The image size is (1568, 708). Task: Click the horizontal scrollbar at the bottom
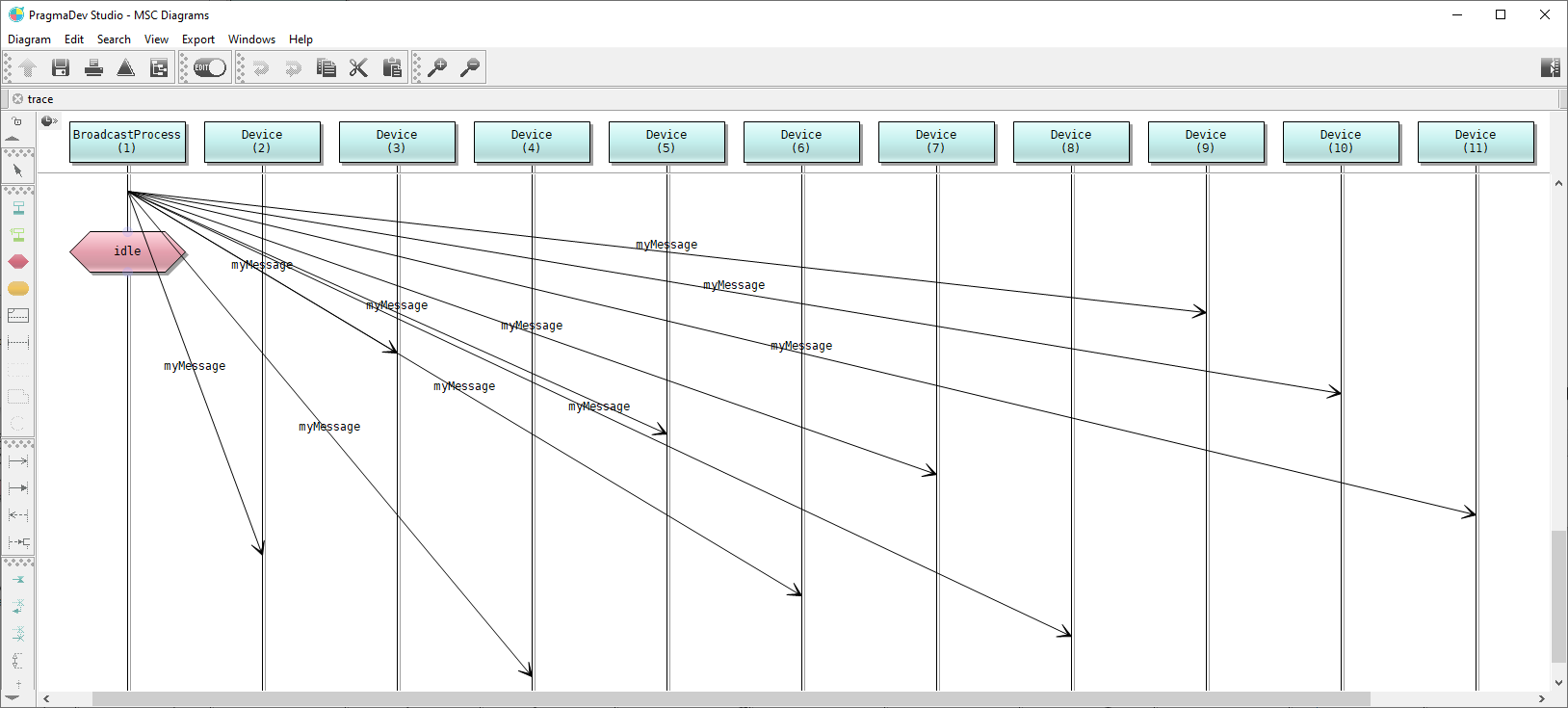[x=730, y=698]
